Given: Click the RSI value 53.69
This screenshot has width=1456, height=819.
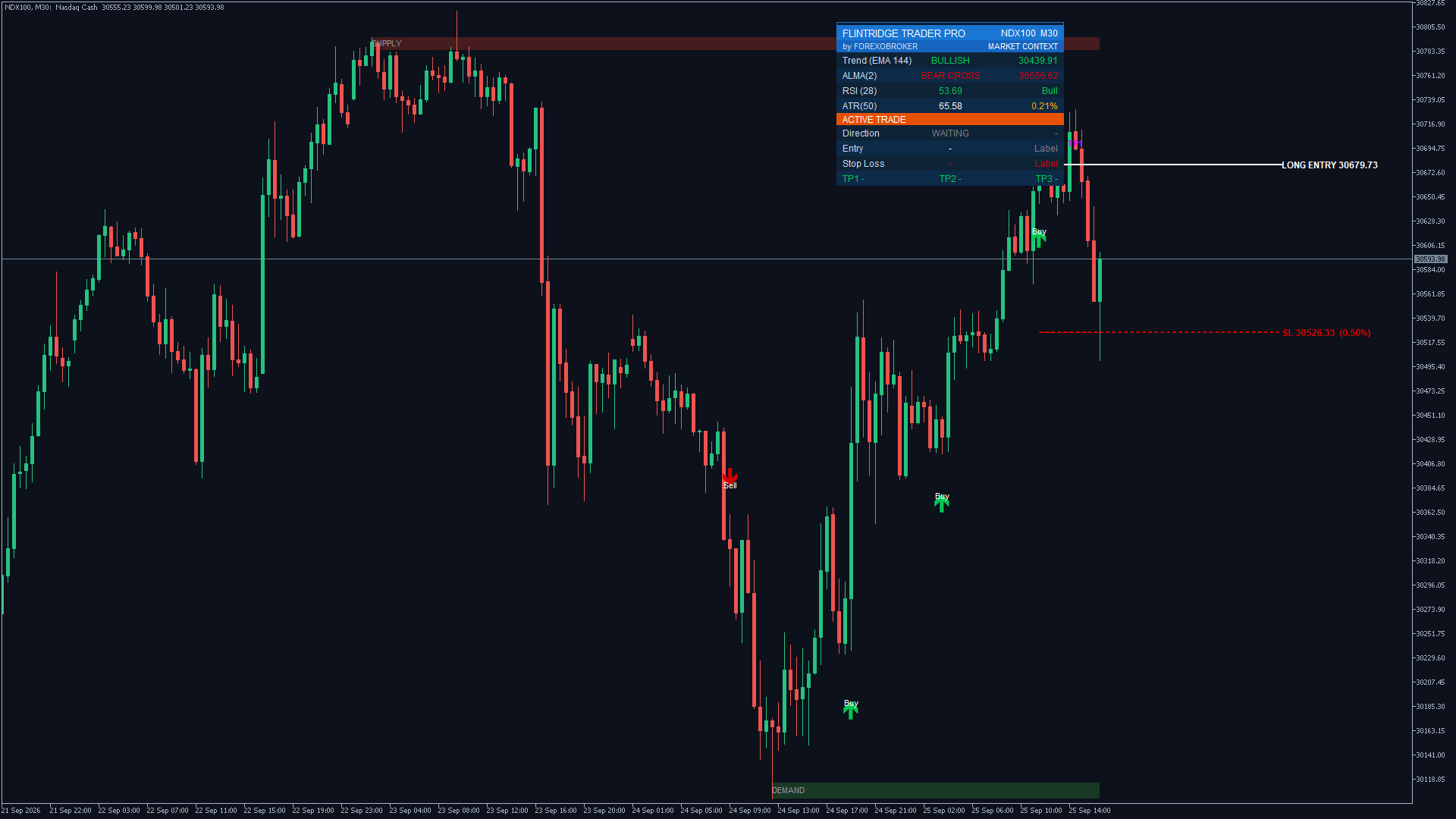Looking at the screenshot, I should [950, 91].
